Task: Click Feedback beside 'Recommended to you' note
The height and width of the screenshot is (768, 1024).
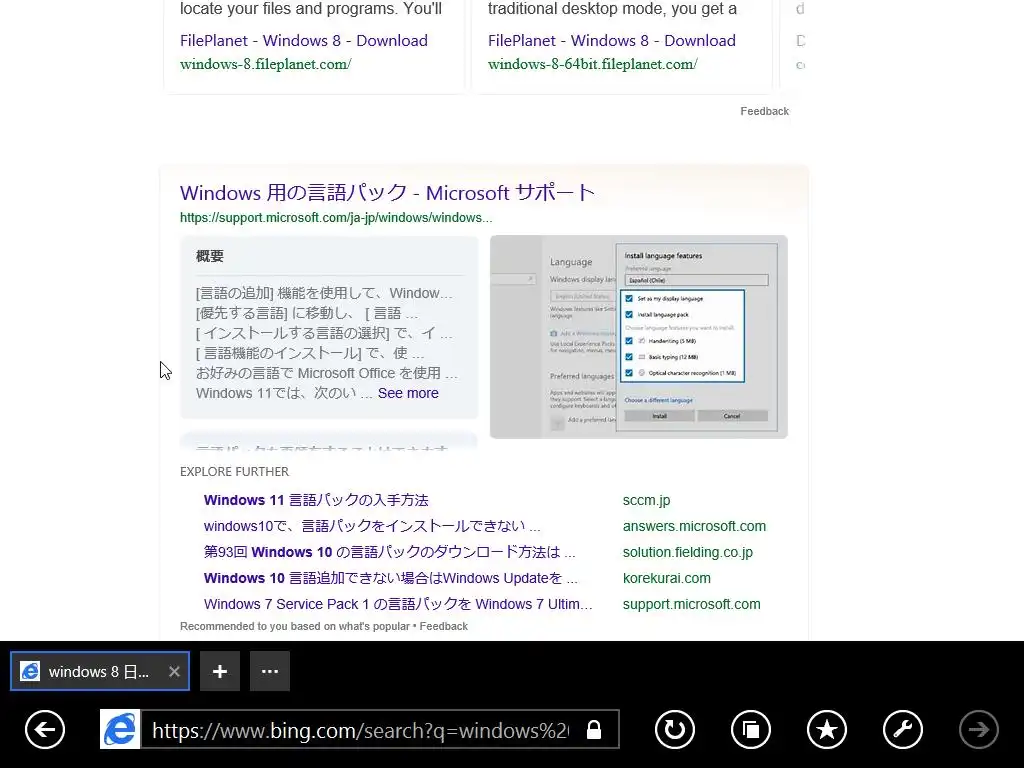Action: (443, 626)
